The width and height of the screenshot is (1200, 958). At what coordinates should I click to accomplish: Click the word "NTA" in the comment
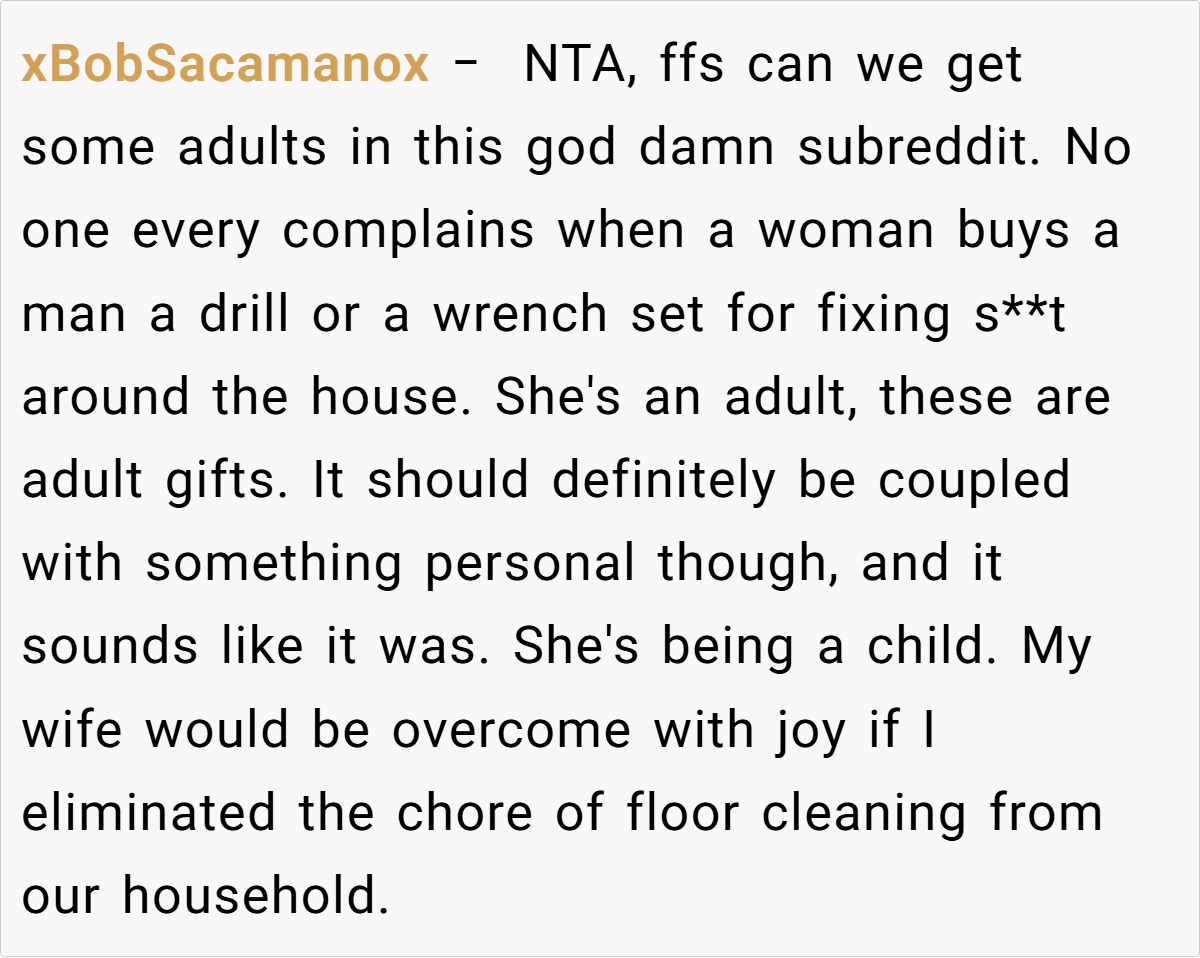point(583,66)
